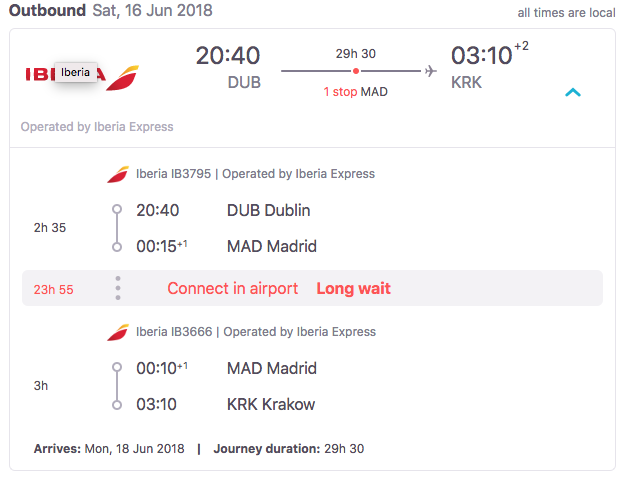Click the 'Long wait' warning text
Image resolution: width=627 pixels, height=480 pixels.
pos(353,288)
